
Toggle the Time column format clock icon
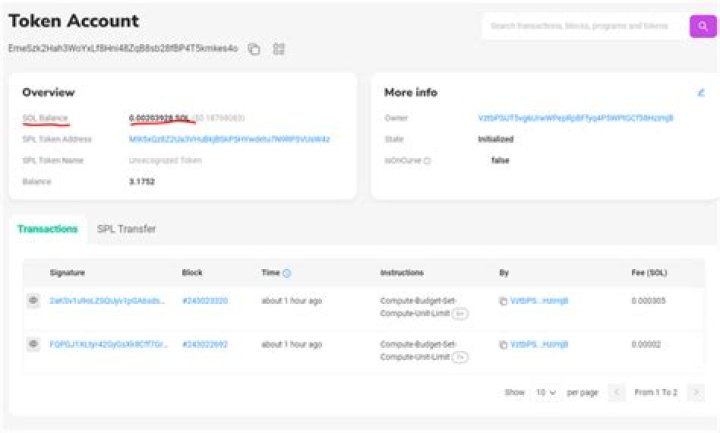pyautogui.click(x=287, y=273)
